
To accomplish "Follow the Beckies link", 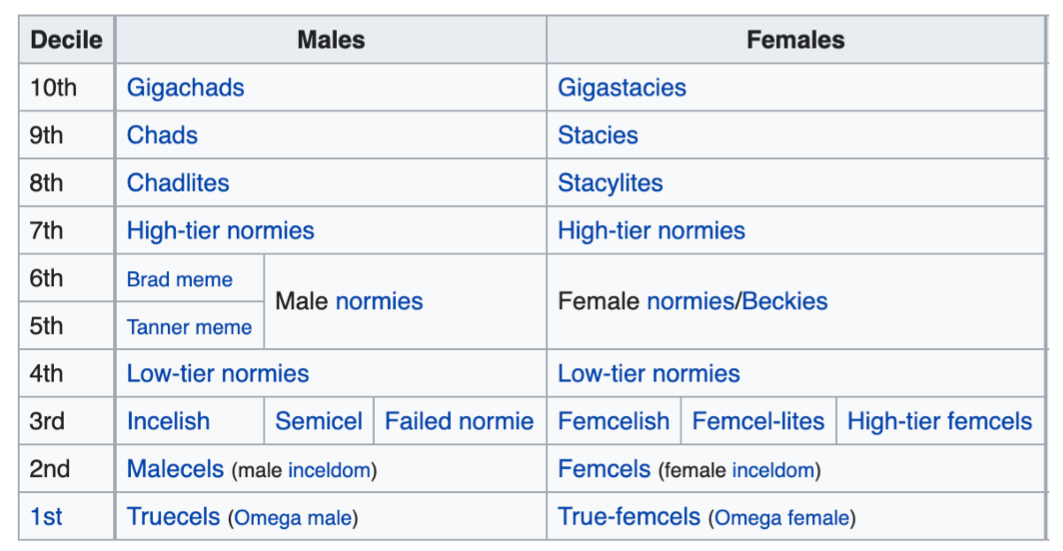I will [785, 301].
